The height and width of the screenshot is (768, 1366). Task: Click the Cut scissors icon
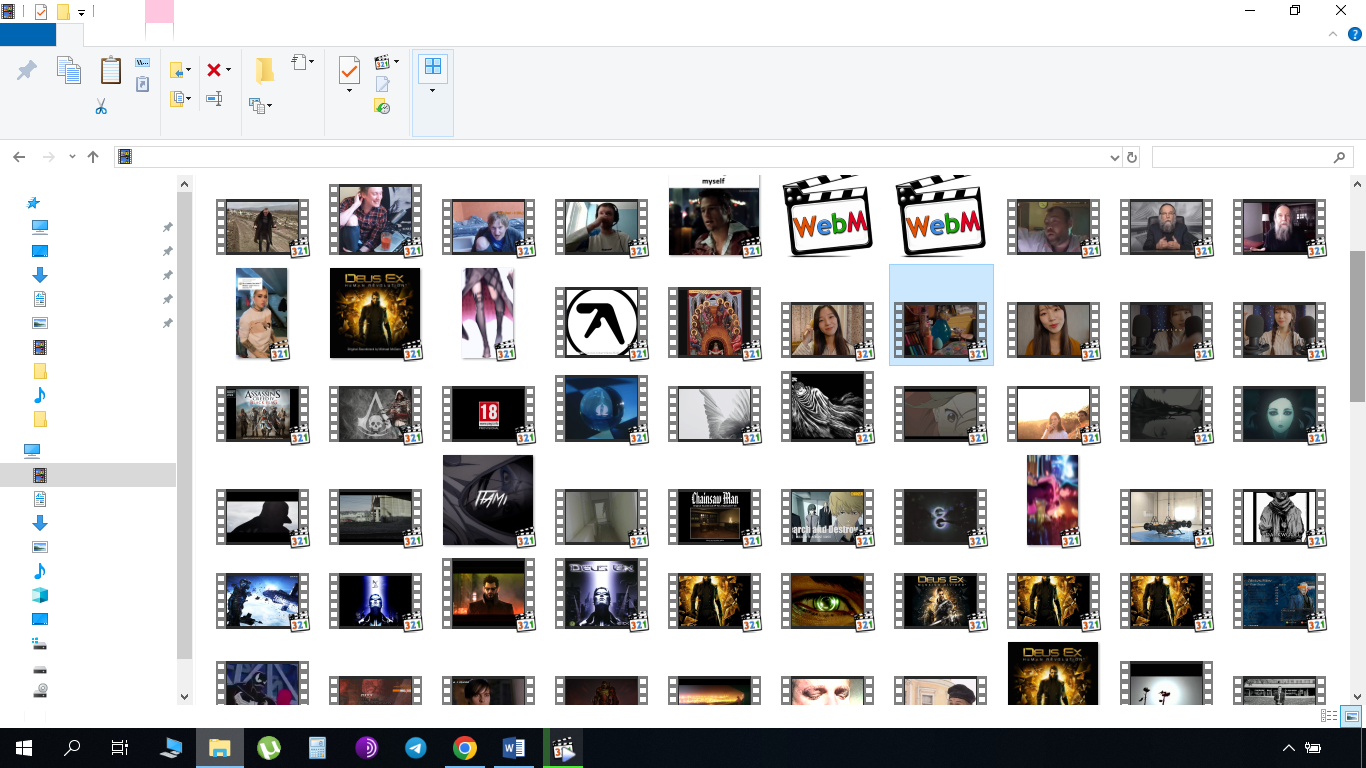(x=101, y=106)
